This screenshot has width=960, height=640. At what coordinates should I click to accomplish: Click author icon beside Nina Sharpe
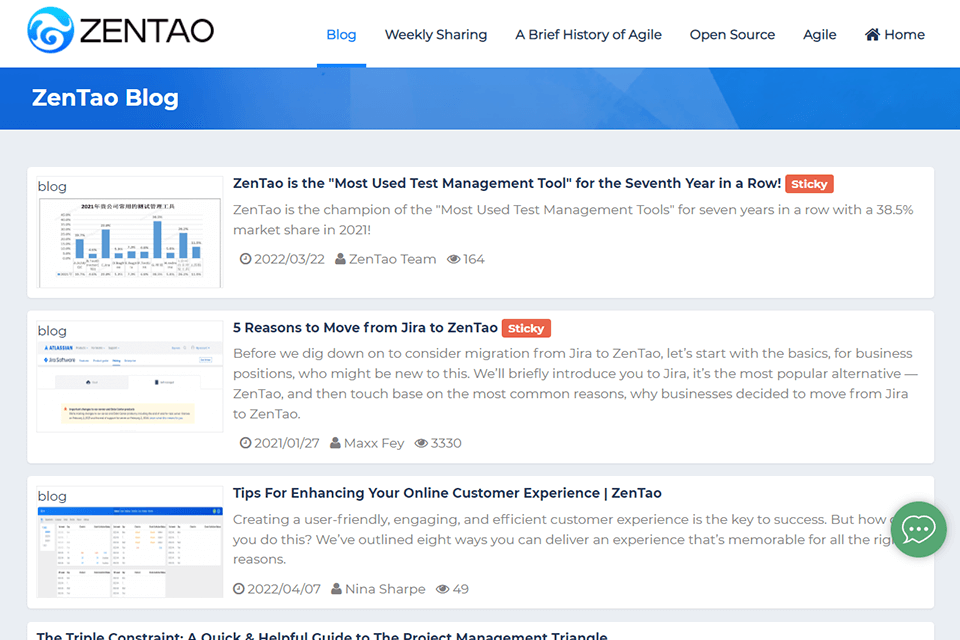[x=336, y=589]
